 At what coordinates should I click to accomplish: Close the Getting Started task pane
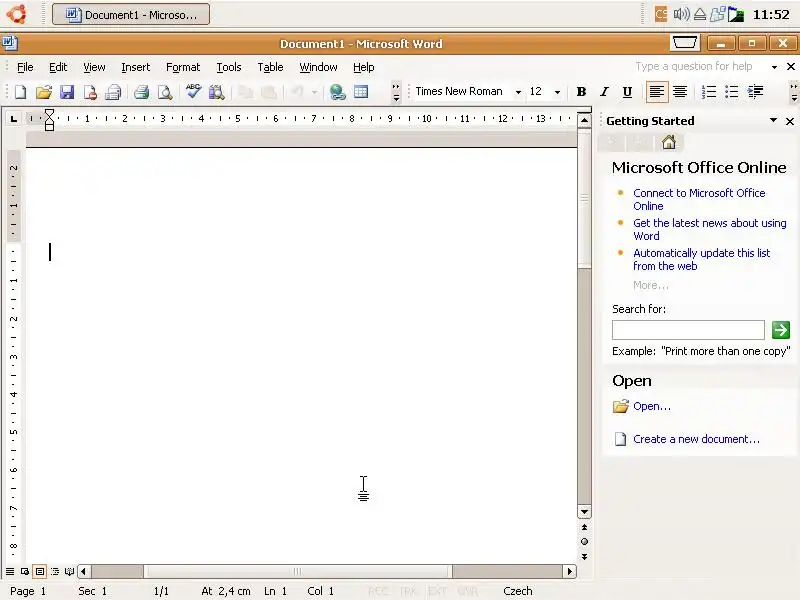click(x=790, y=121)
